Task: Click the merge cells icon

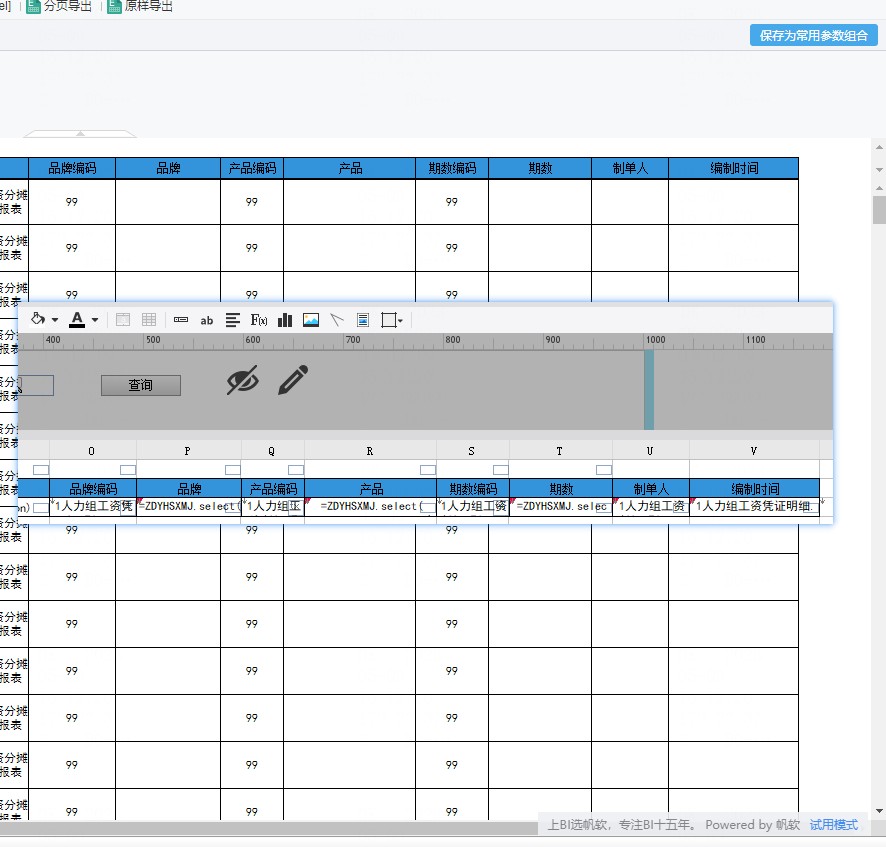Action: [123, 320]
